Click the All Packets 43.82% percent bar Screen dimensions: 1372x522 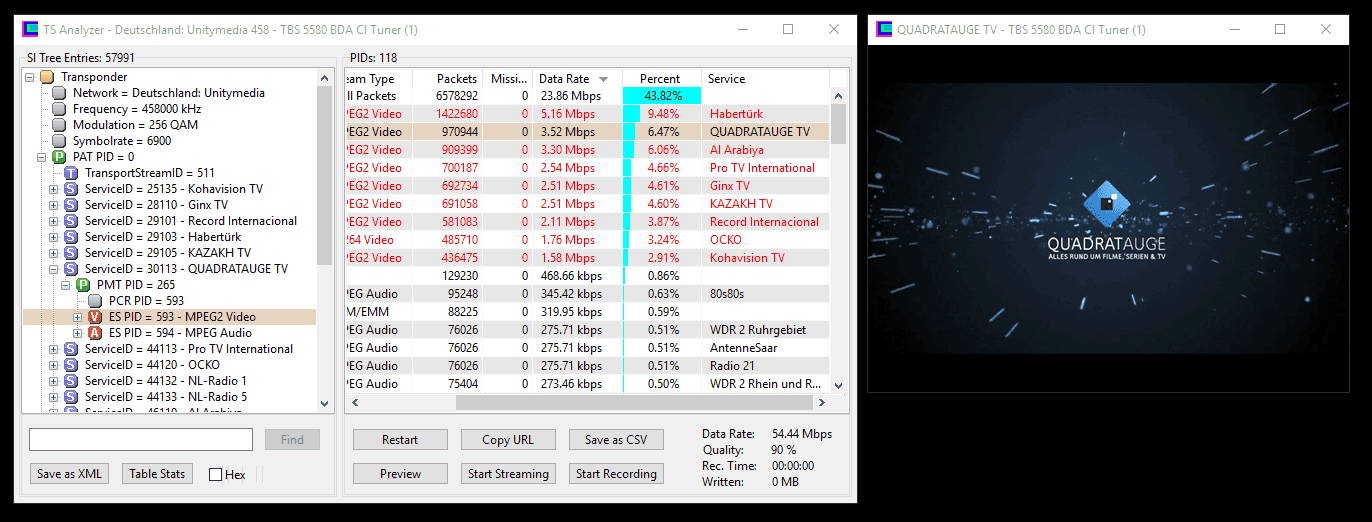661,96
